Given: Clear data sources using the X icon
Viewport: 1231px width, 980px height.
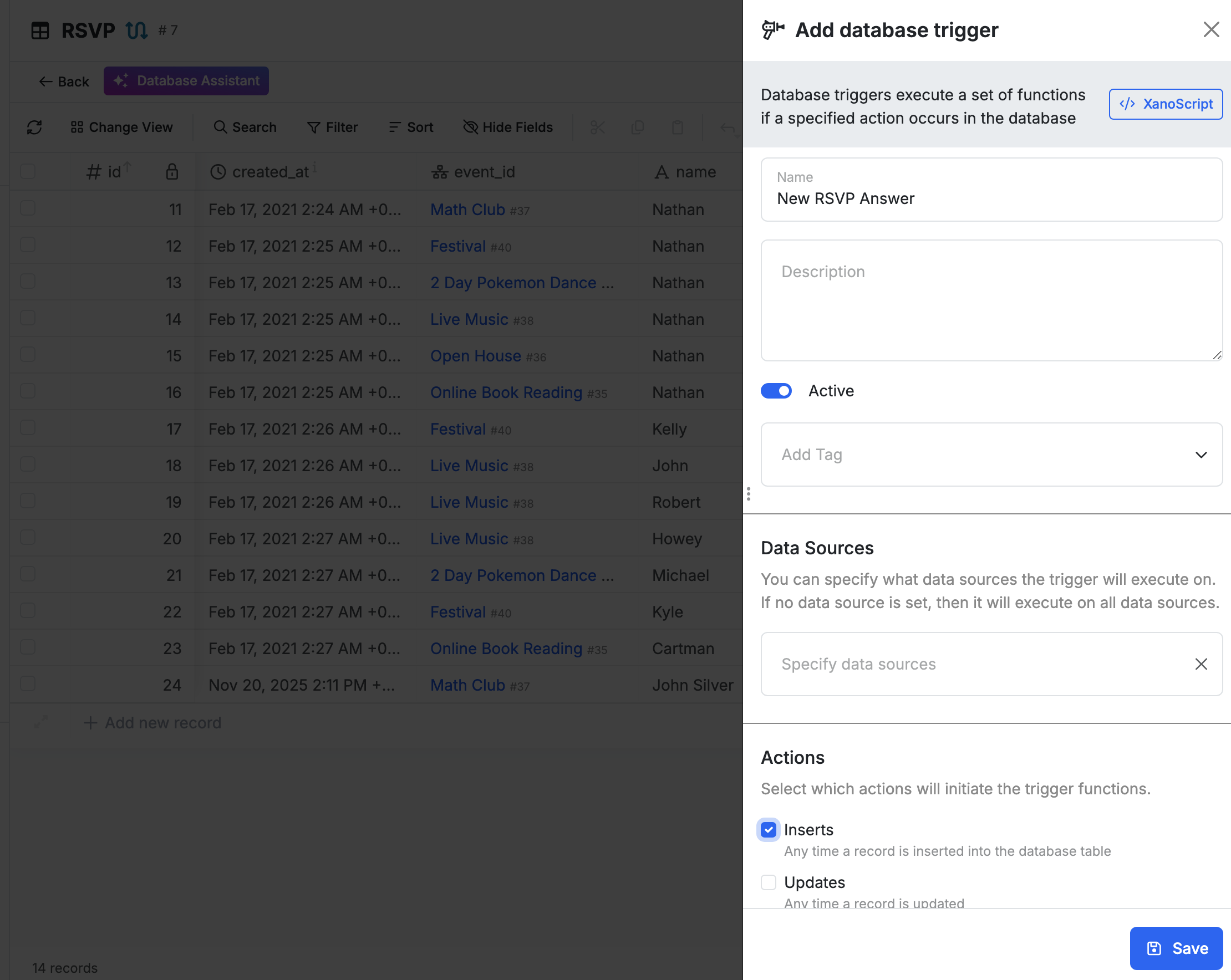Looking at the screenshot, I should (1201, 664).
